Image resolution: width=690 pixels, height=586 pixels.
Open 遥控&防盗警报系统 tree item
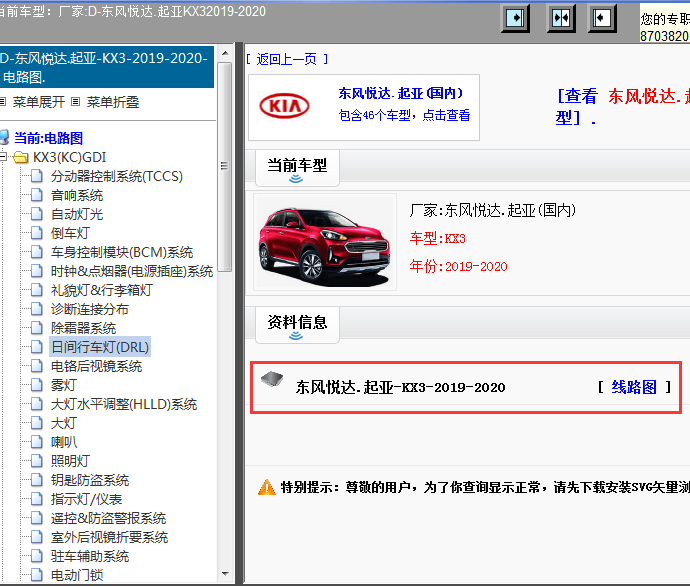pyautogui.click(x=108, y=518)
